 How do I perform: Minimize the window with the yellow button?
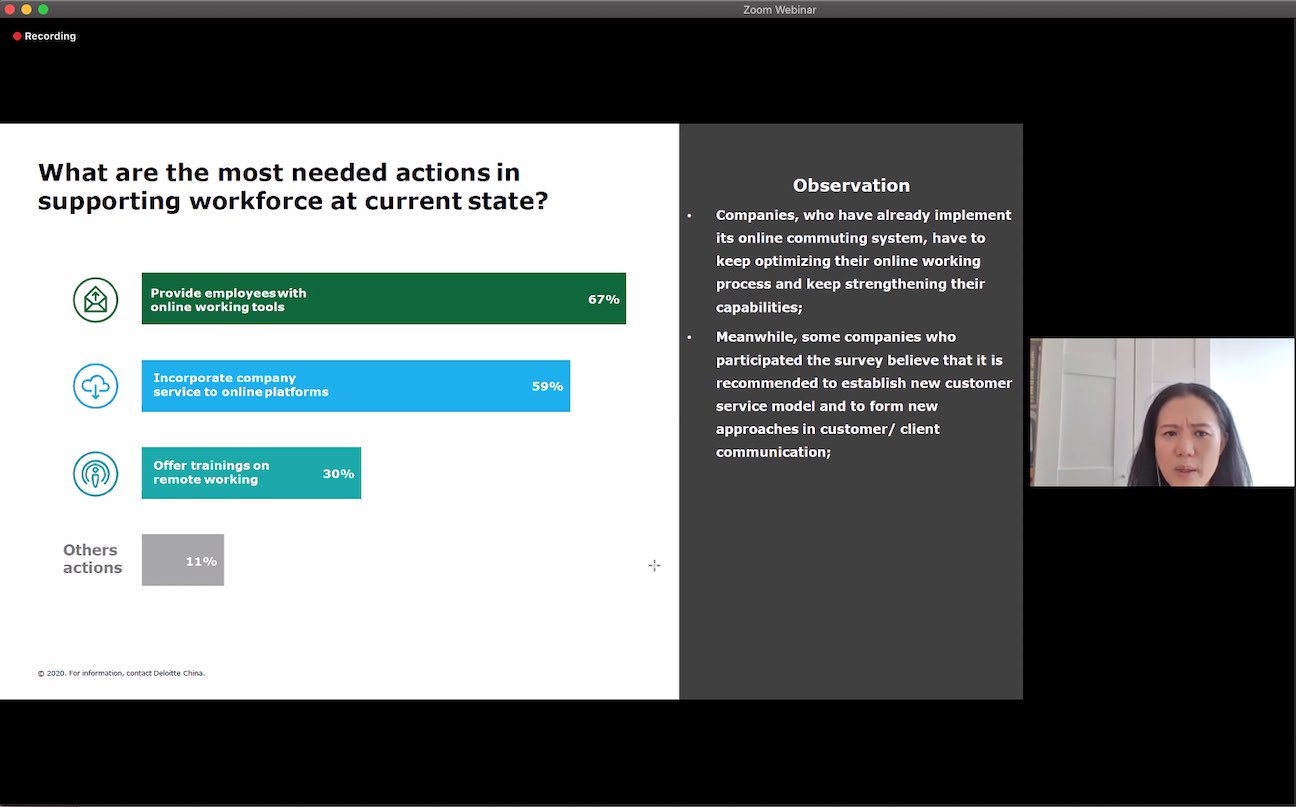pos(27,9)
